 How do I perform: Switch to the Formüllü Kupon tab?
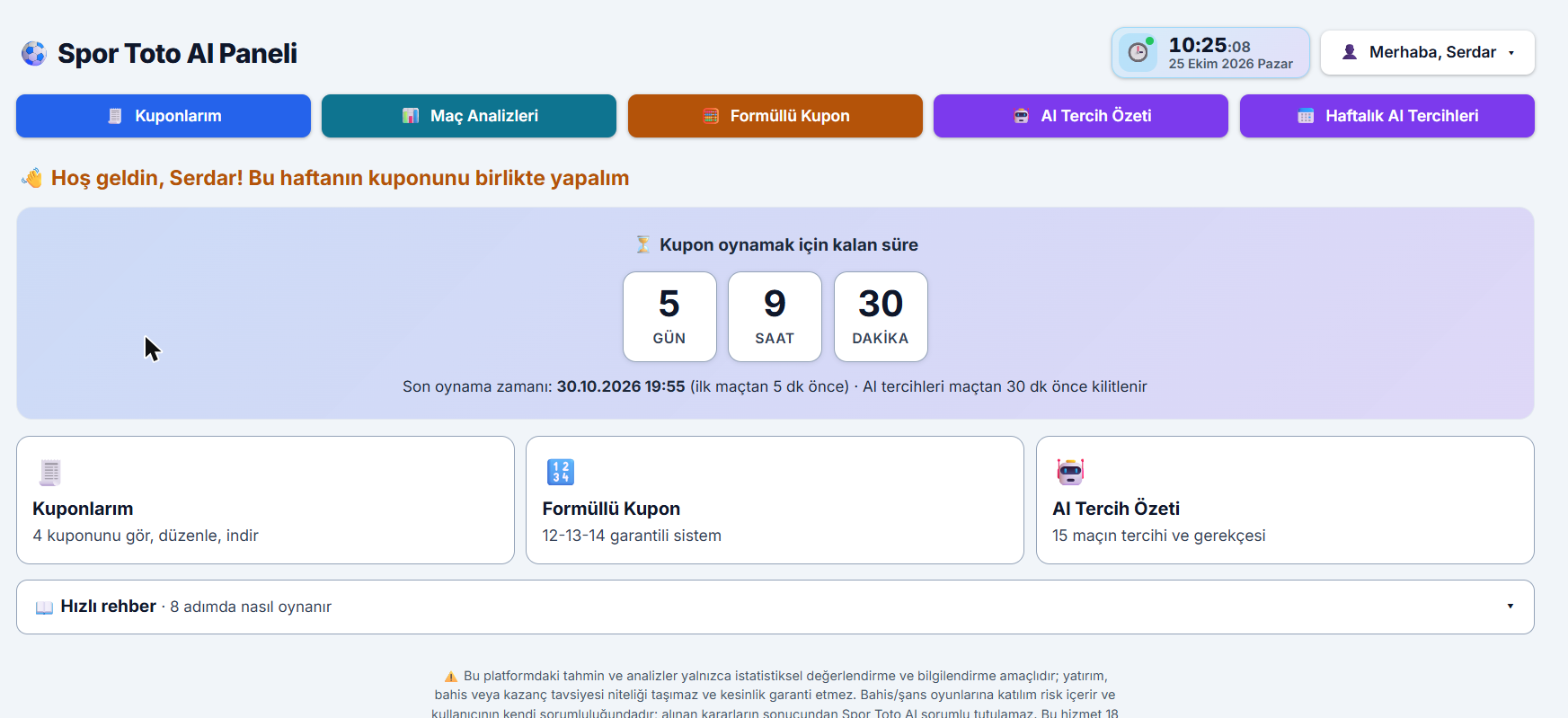click(x=775, y=116)
